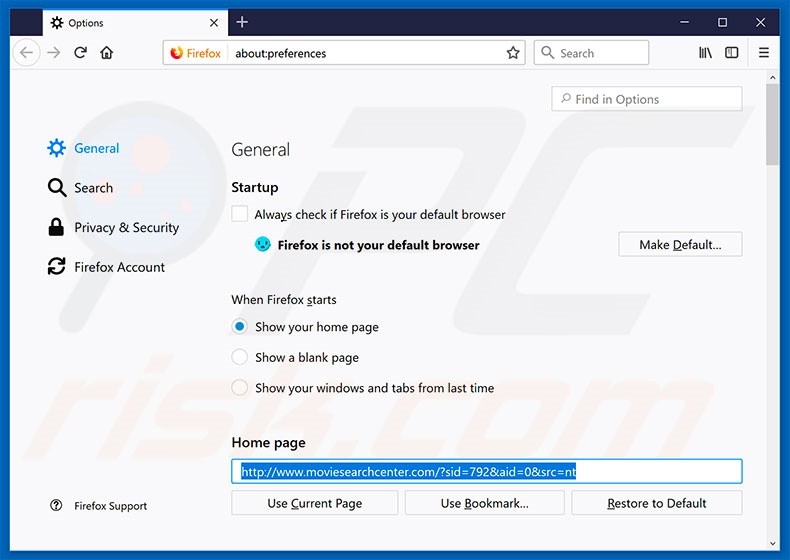790x560 pixels.
Task: Click the magnifier icon in Search box
Action: click(x=547, y=52)
